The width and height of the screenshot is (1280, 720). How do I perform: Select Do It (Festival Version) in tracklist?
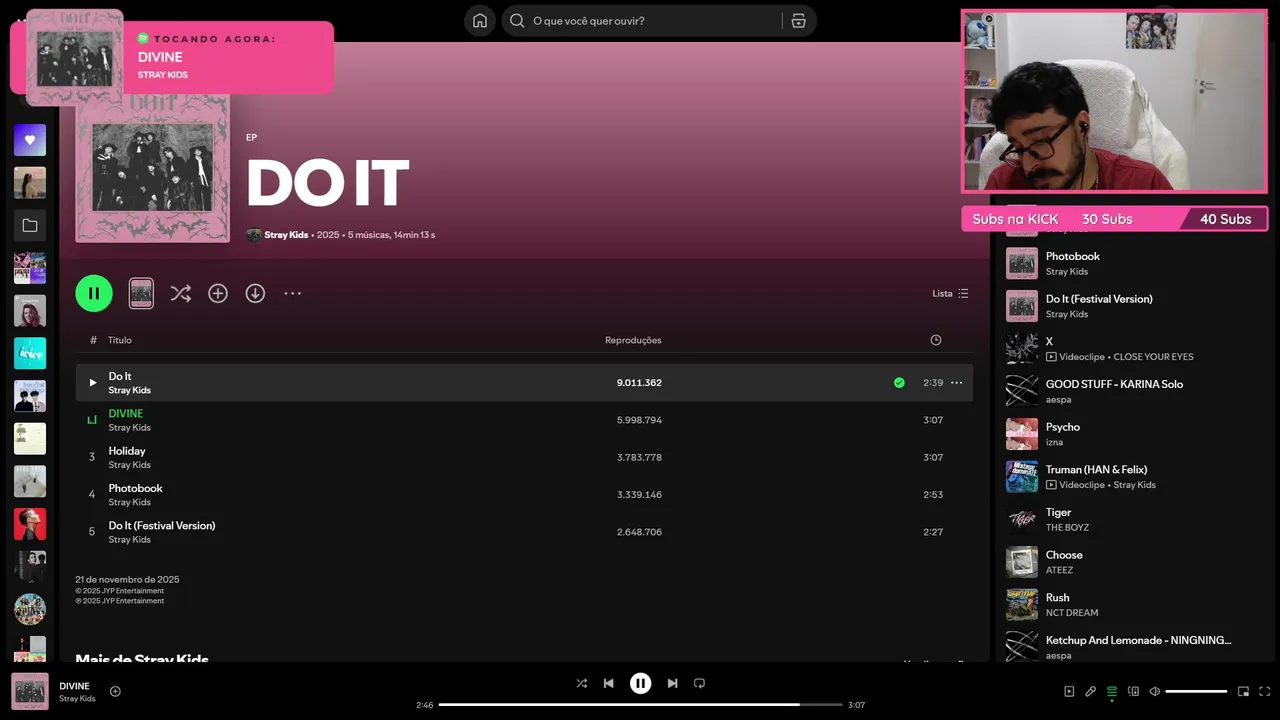[524, 531]
